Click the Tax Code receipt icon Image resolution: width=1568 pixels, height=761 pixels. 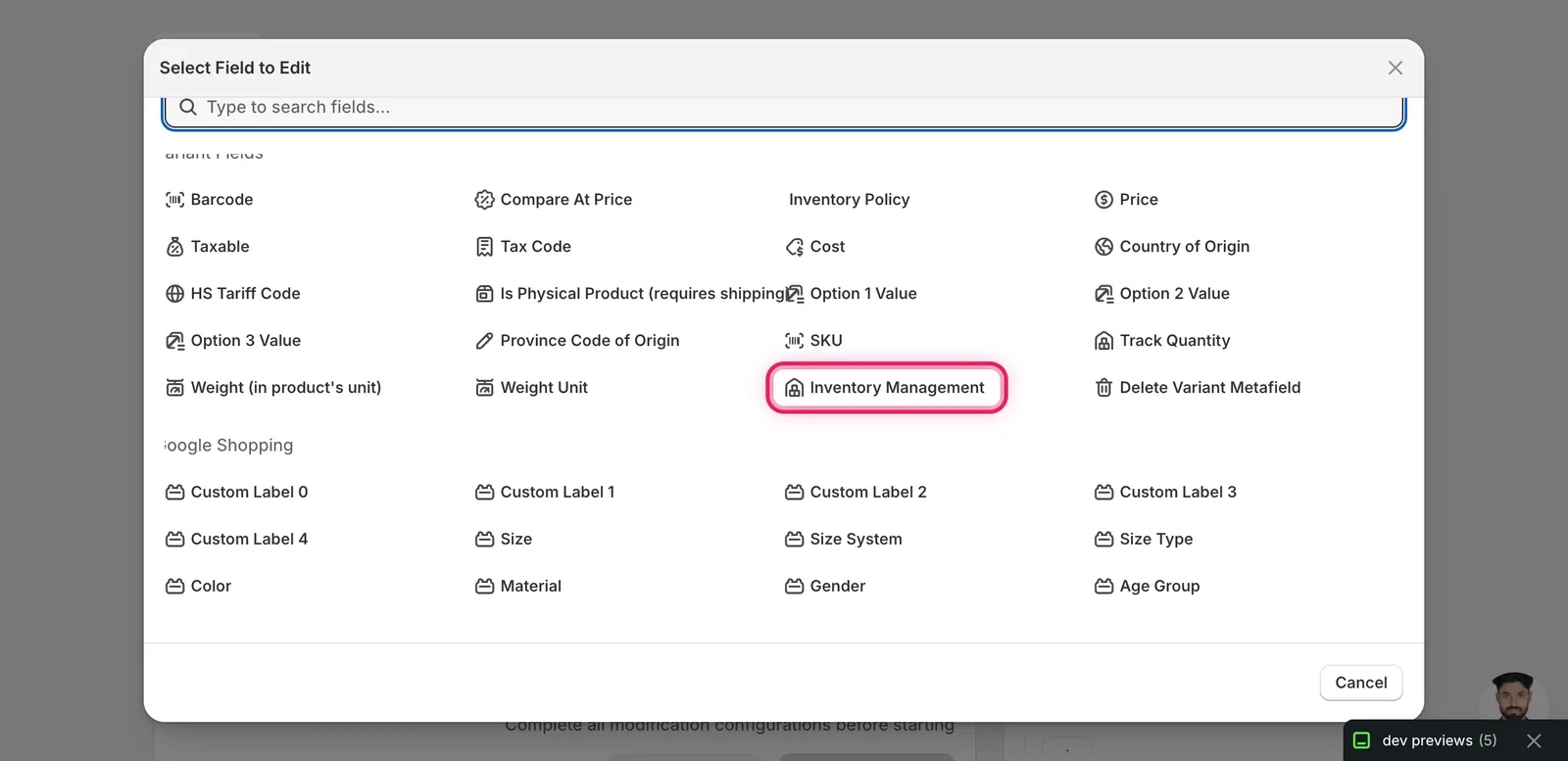[484, 247]
